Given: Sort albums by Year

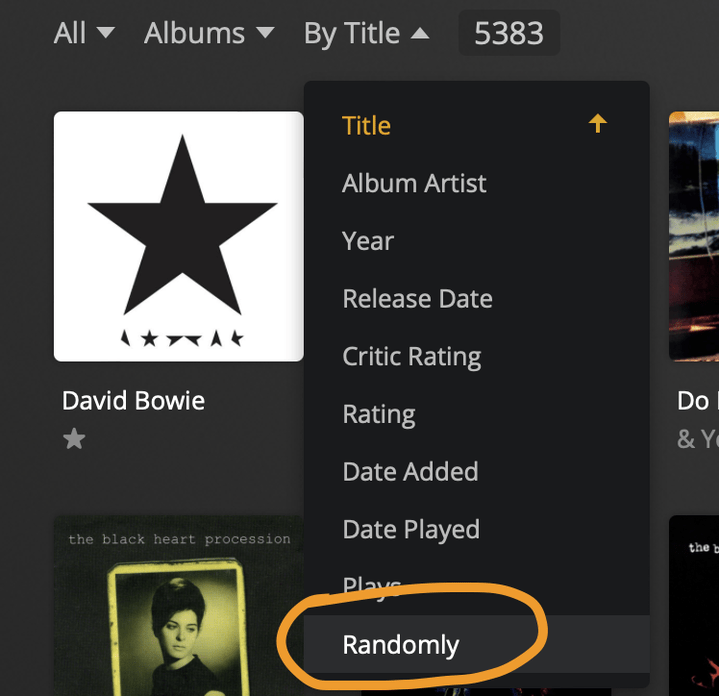Looking at the screenshot, I should 368,241.
